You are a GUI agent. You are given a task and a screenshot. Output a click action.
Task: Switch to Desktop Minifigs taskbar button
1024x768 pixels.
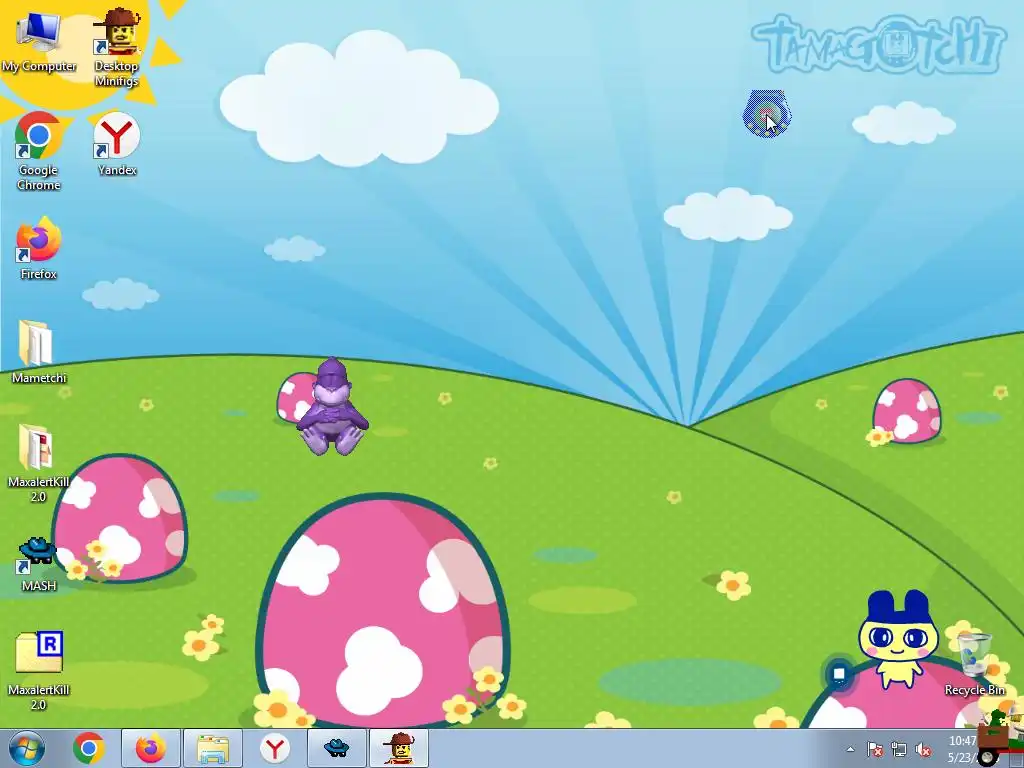pos(399,748)
